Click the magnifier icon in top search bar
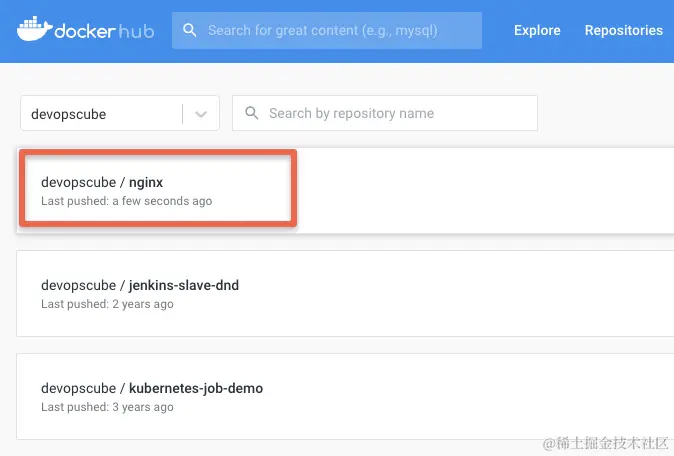Viewport: 674px width, 456px height. [190, 30]
